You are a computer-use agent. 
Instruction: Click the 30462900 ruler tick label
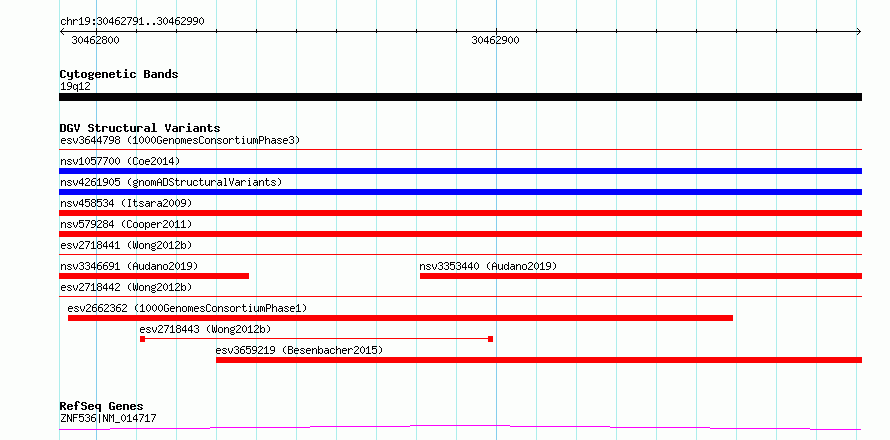(496, 40)
